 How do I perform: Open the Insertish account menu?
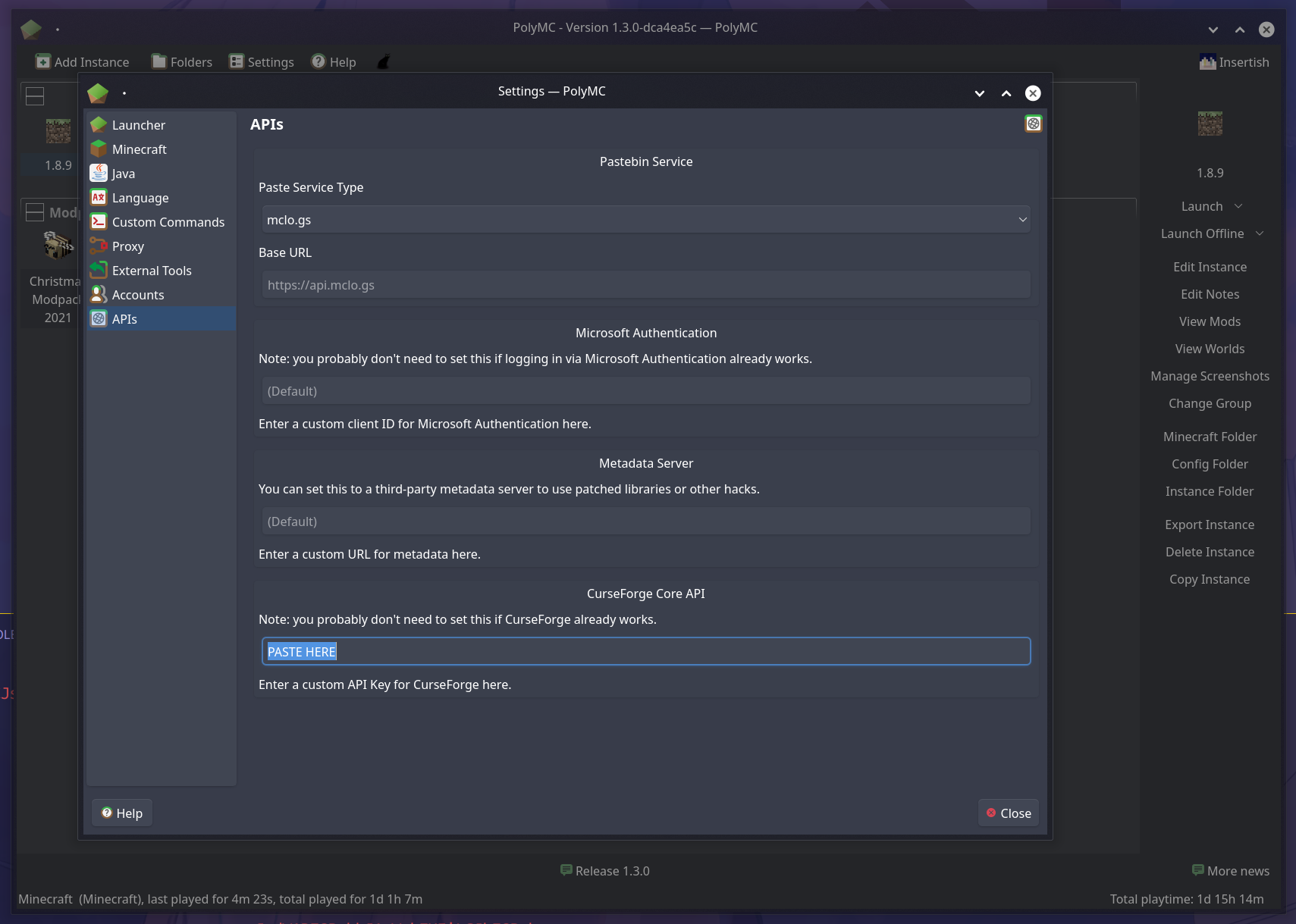click(x=1234, y=62)
